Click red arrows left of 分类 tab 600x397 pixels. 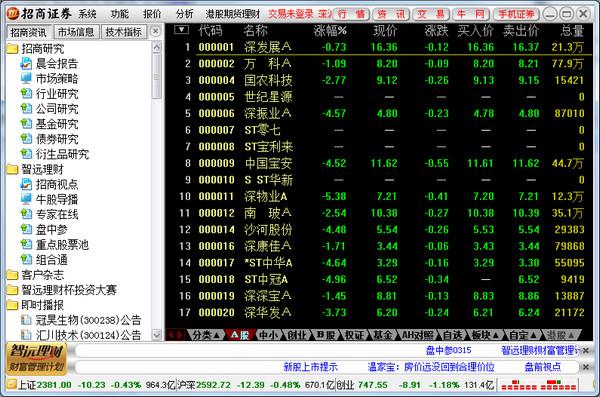point(175,335)
